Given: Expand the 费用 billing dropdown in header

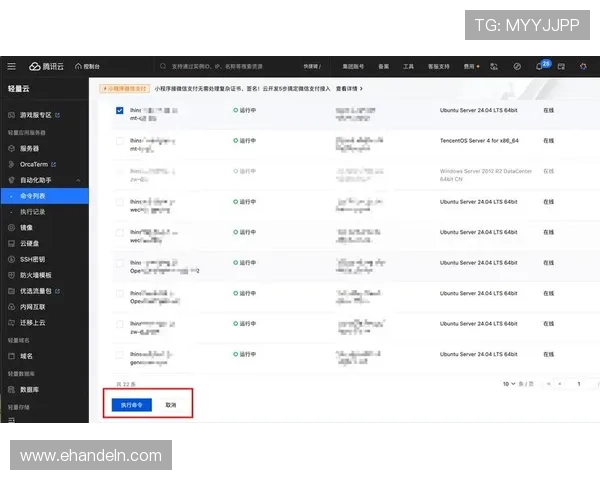Looking at the screenshot, I should 471,66.
